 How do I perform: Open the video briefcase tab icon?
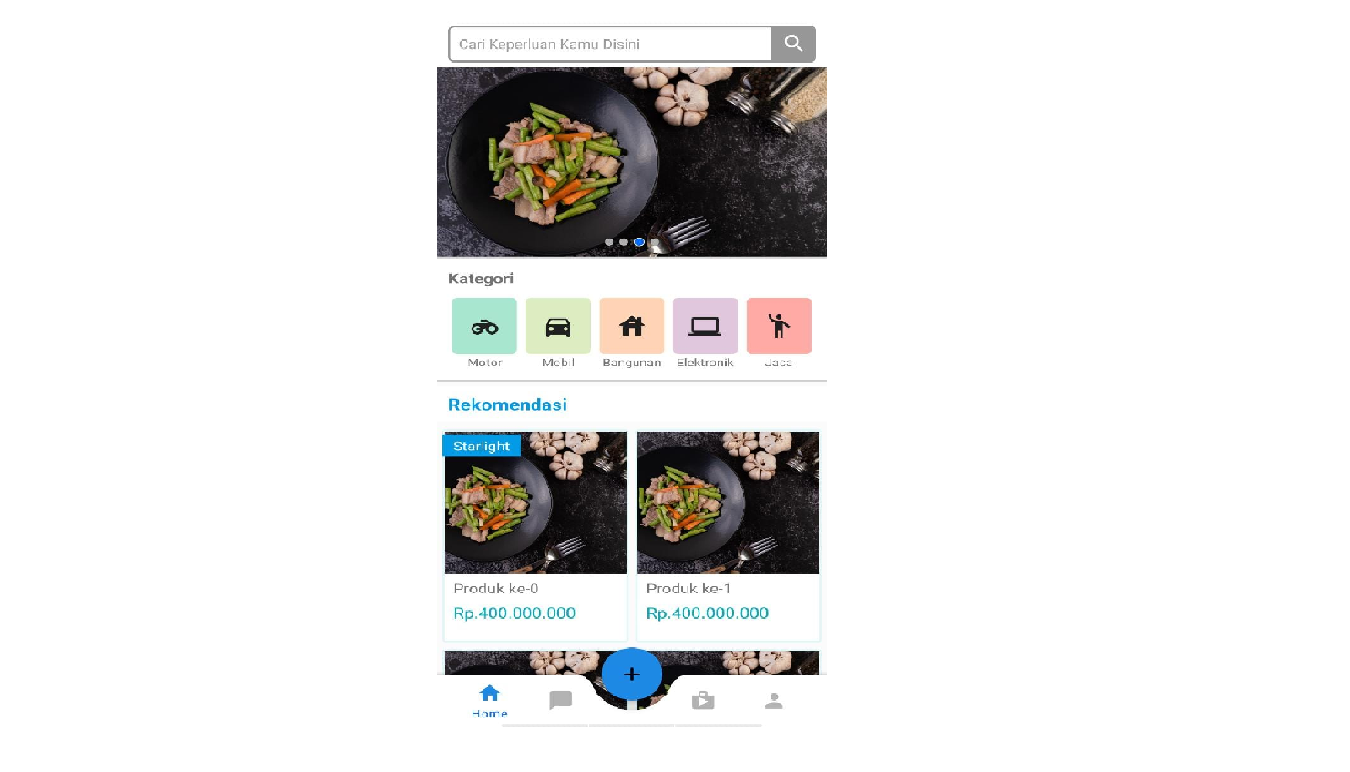coord(703,701)
